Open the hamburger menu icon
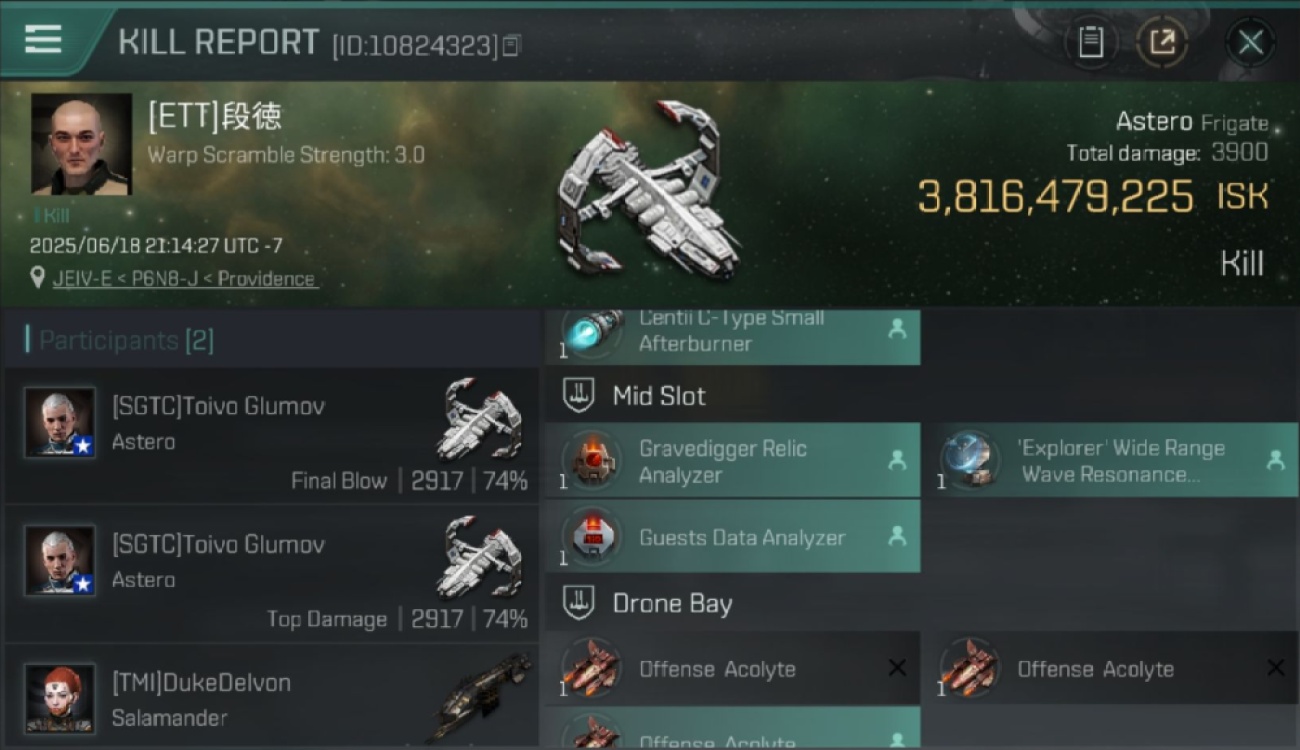The width and height of the screenshot is (1300, 750). pyautogui.click(x=43, y=39)
